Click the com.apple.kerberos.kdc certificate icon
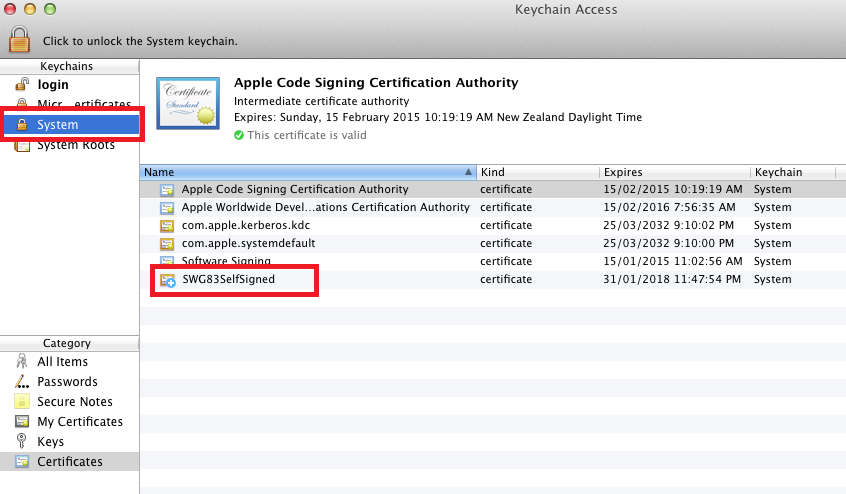 (167, 226)
